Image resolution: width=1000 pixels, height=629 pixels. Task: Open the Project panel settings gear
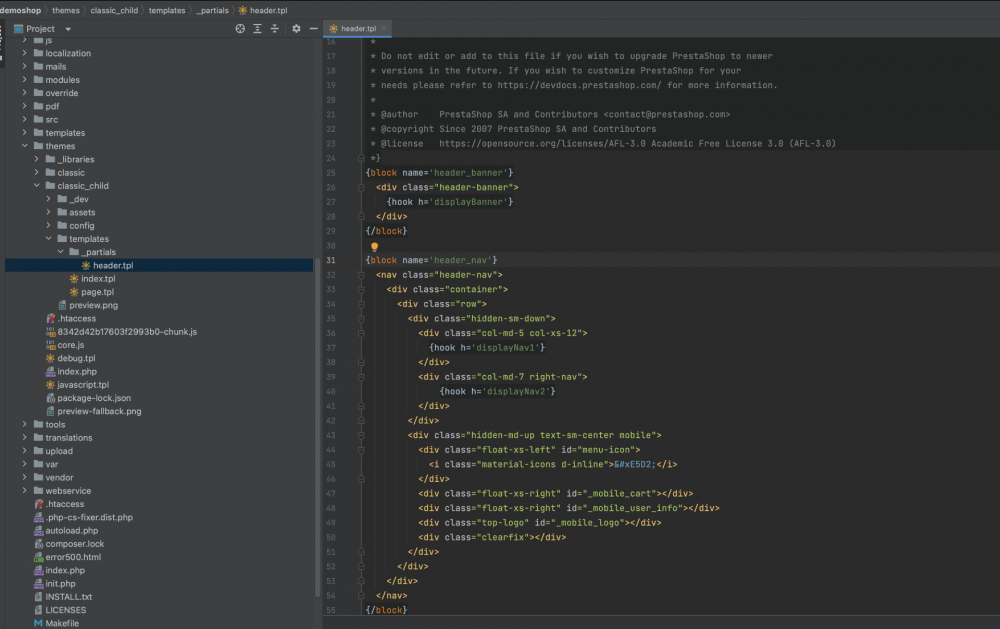pos(294,29)
